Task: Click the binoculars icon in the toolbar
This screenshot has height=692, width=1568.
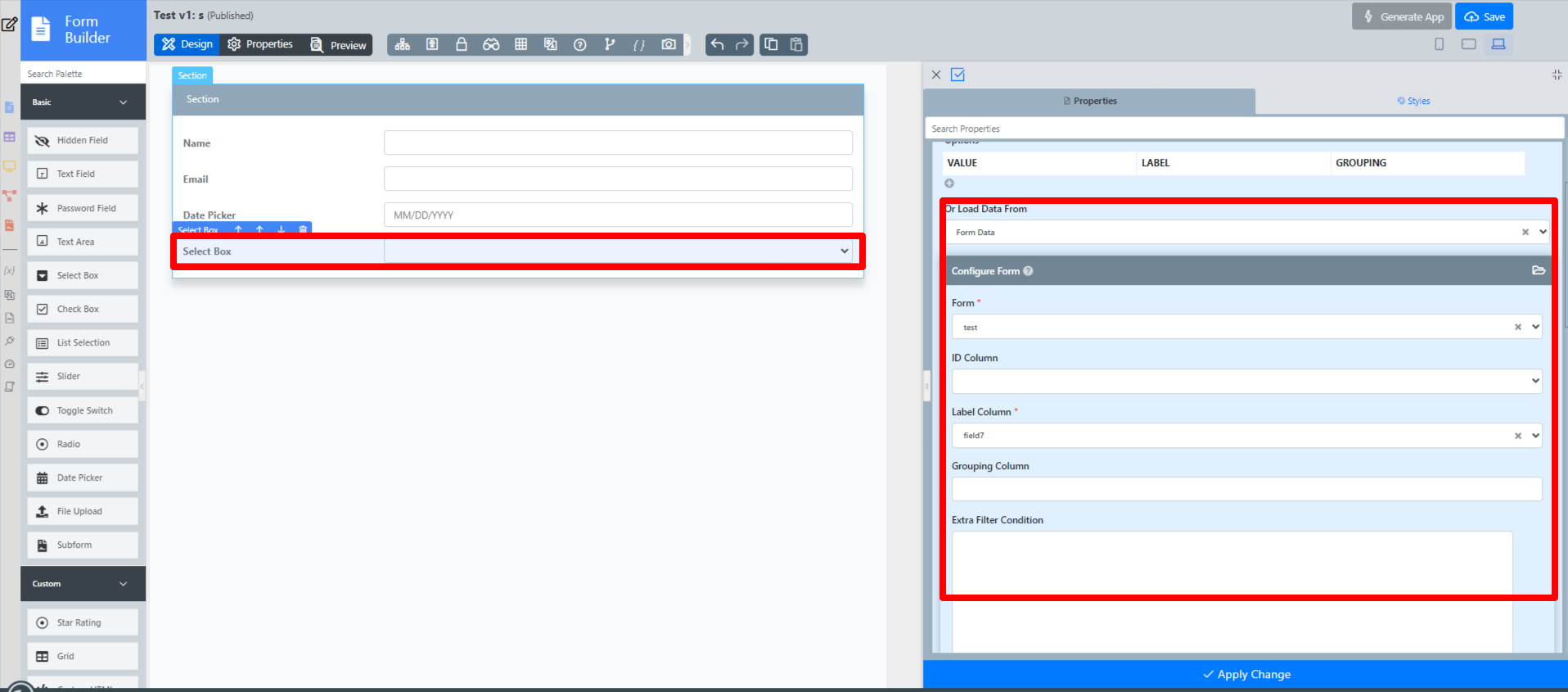Action: point(491,44)
